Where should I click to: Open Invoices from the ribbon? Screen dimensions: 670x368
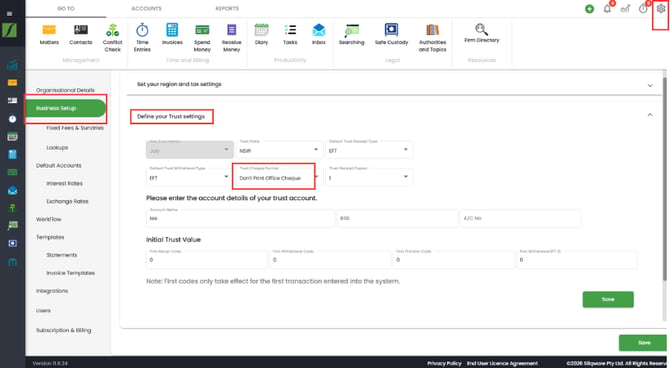172,34
